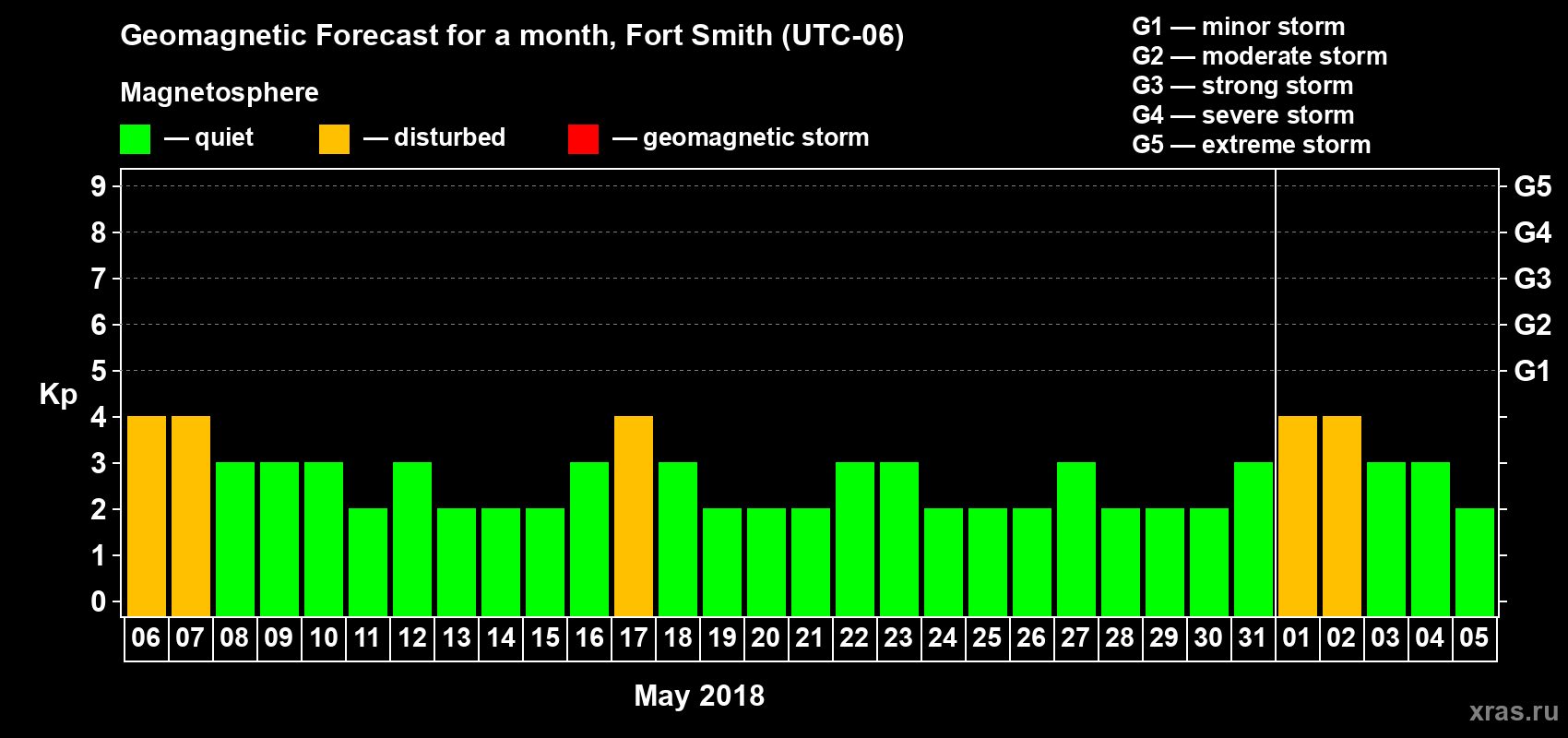The image size is (1568, 738).
Task: Click the '— geomagnetic storm' legend label
Action: 741,137
